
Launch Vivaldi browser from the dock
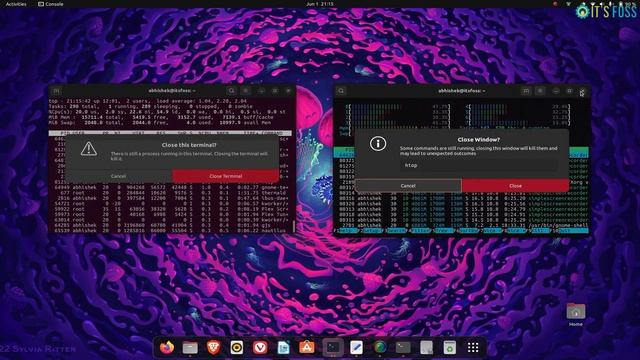tap(260, 347)
